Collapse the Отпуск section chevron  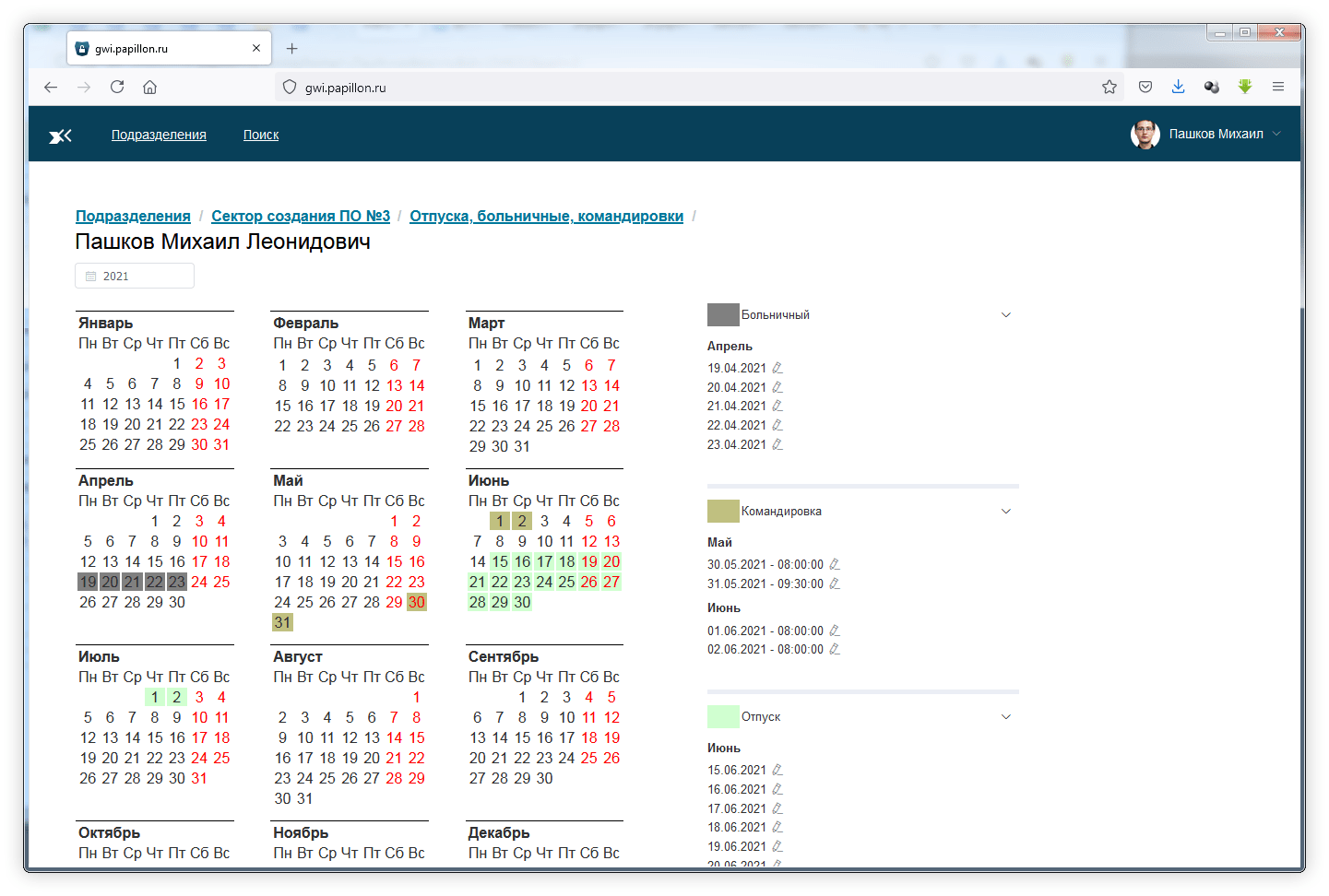coord(1006,717)
